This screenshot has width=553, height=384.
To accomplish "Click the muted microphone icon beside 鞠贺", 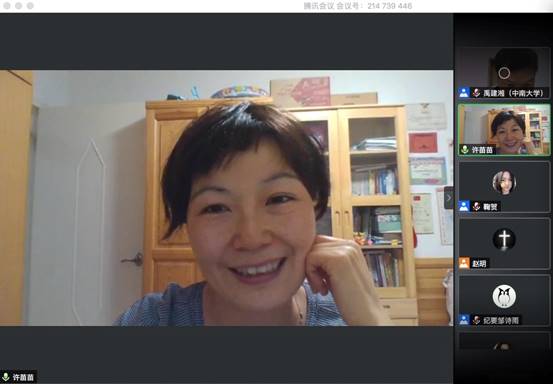I will pyautogui.click(x=476, y=206).
